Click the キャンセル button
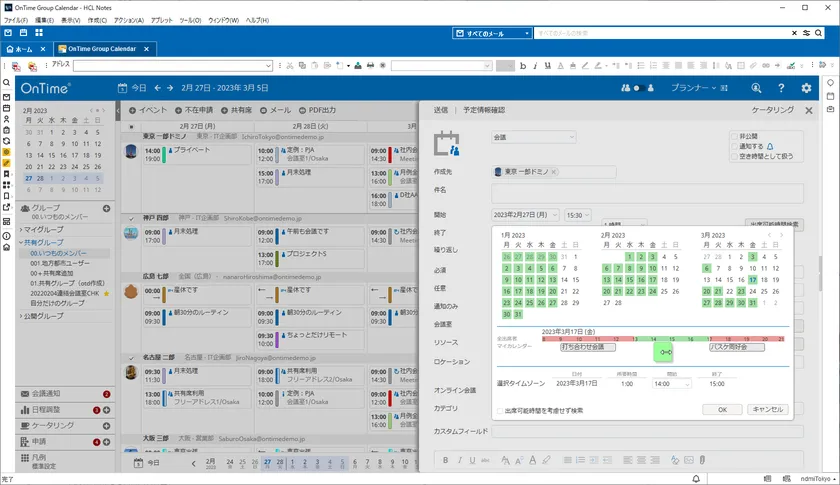This screenshot has height=485, width=840. 767,409
